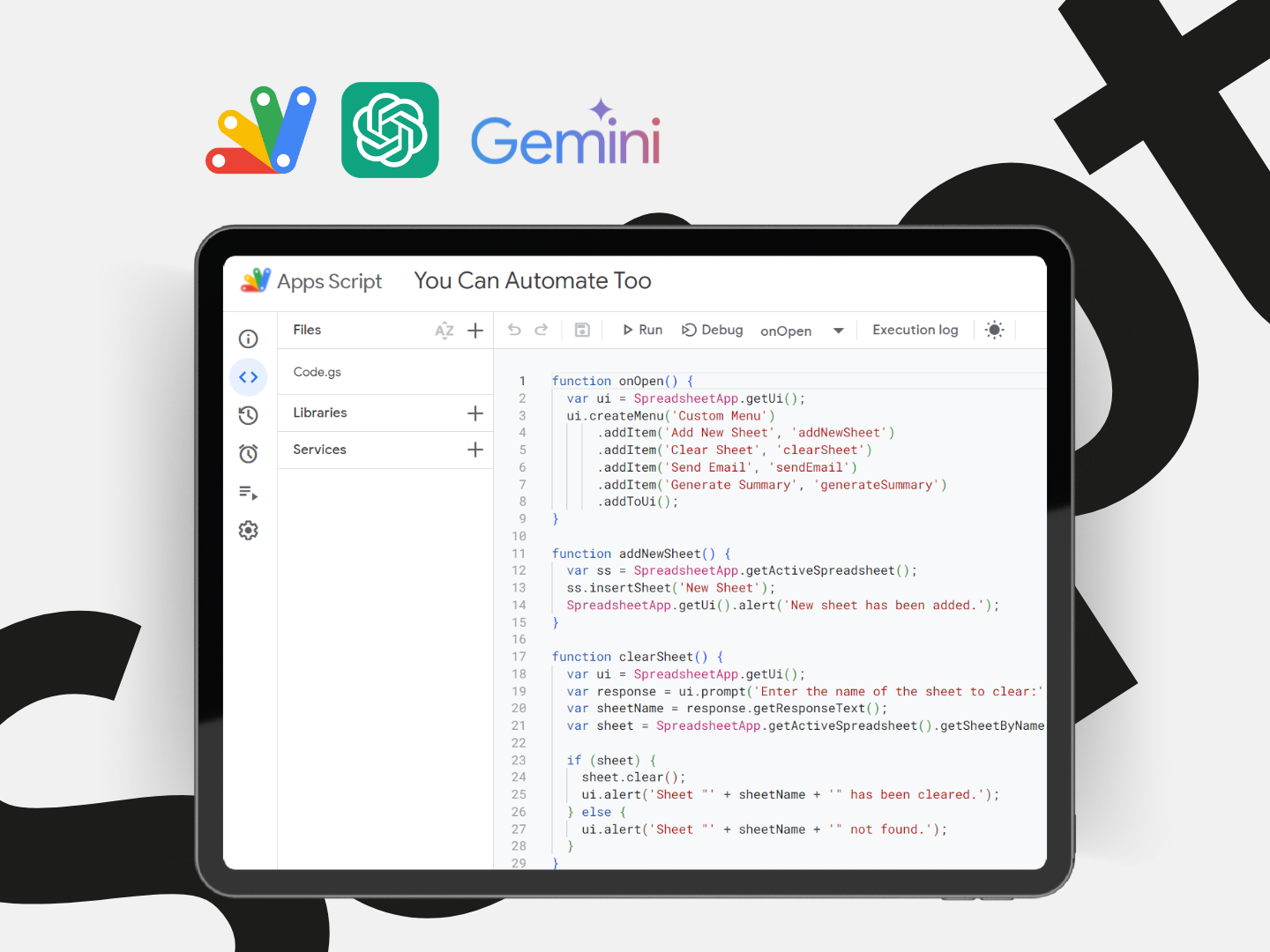
Task: Click the response.getResponseText() line
Action: tap(727, 709)
